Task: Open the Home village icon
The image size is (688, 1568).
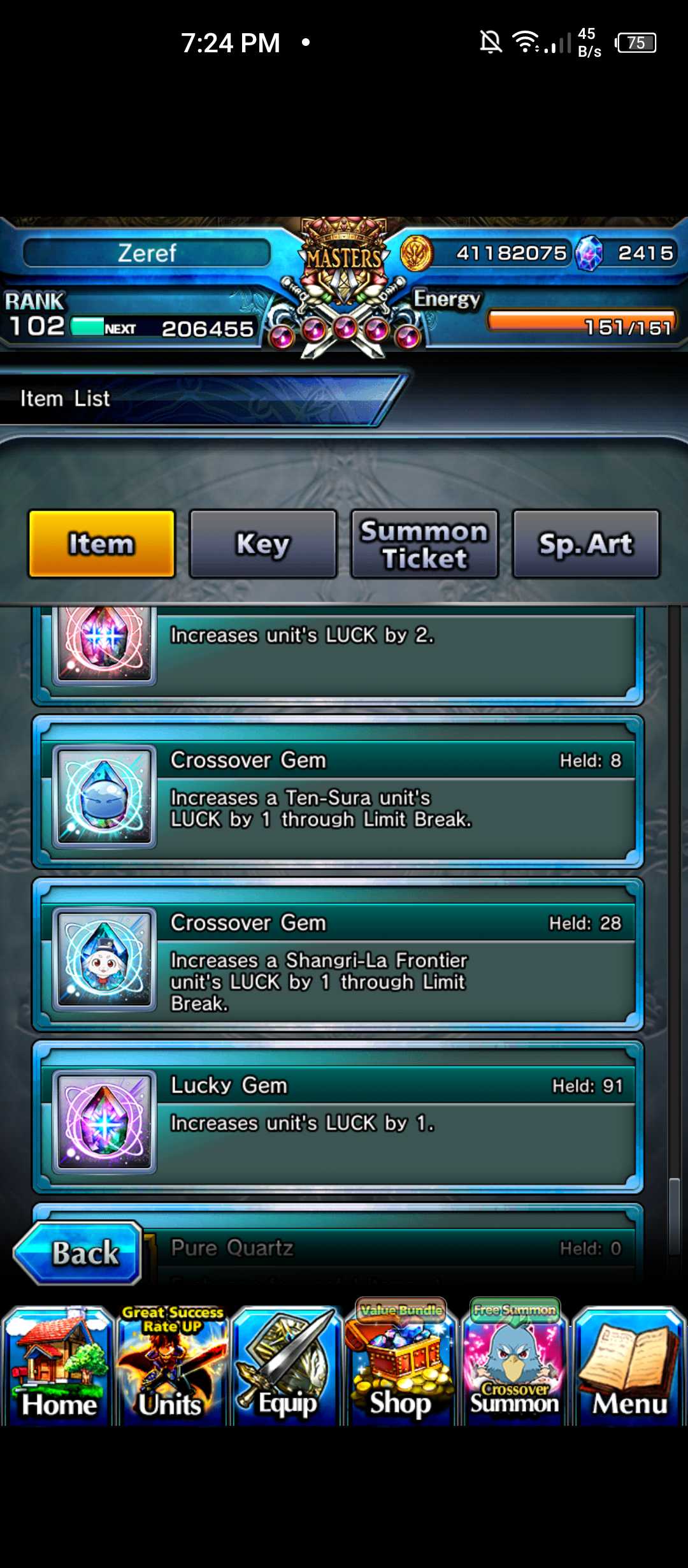Action: coord(58,1365)
